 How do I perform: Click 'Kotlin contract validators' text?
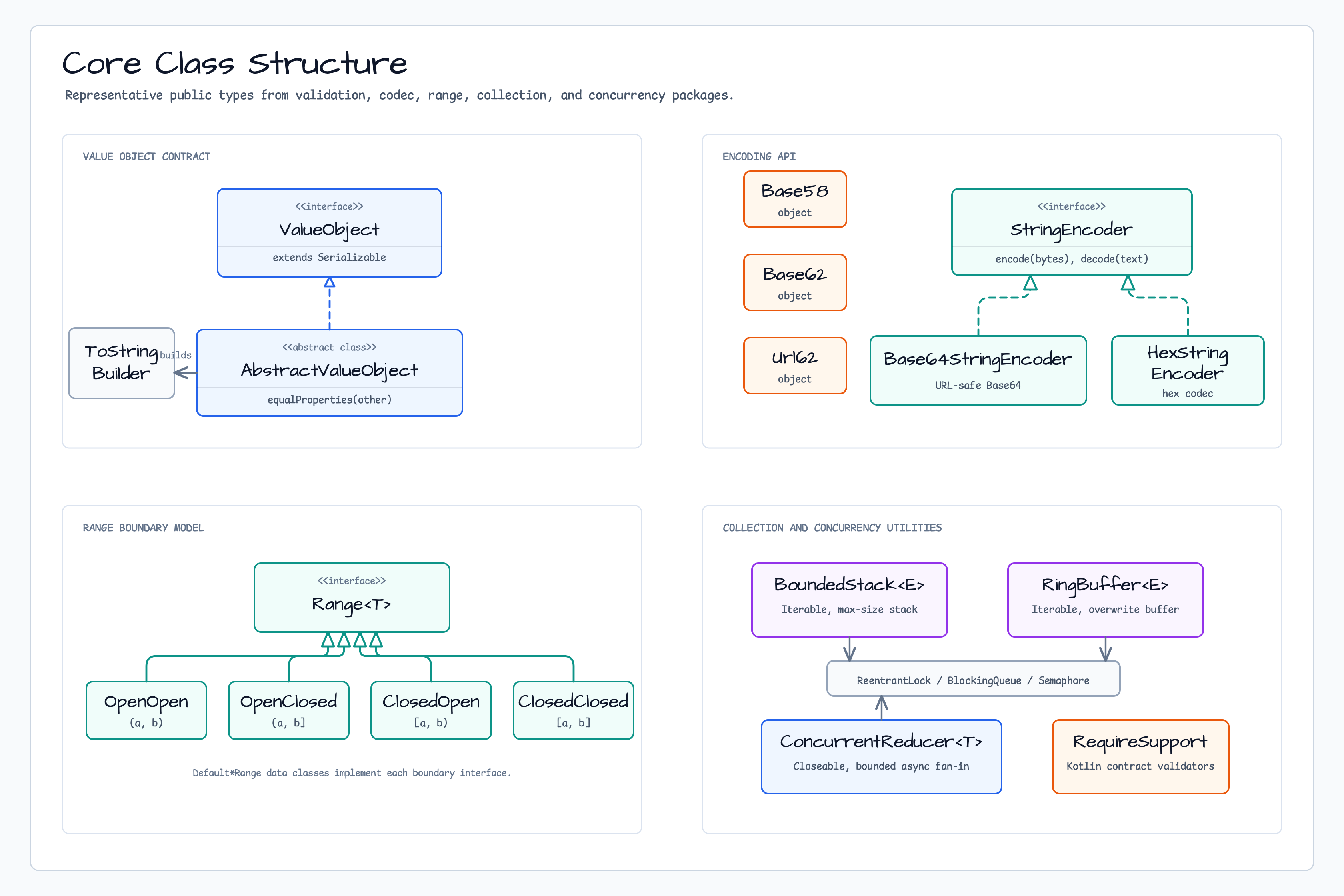pyautogui.click(x=1140, y=767)
